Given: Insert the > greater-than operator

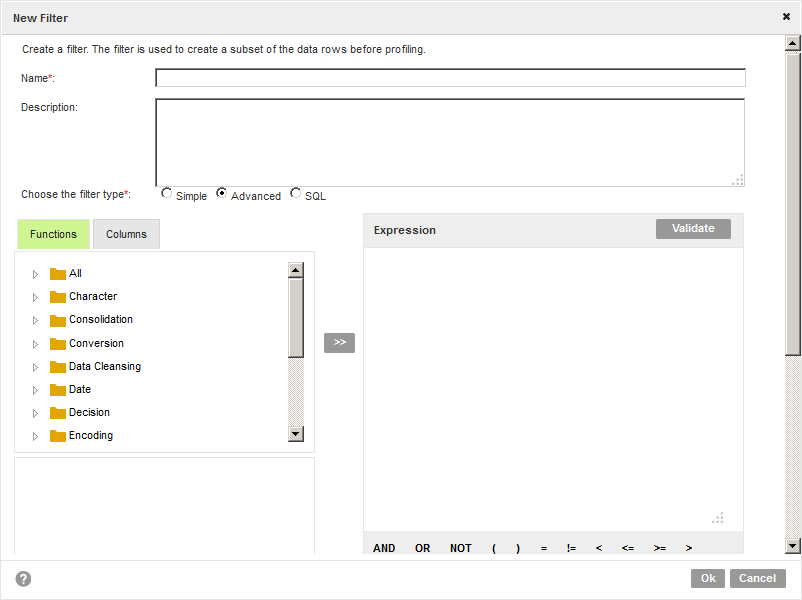Looking at the screenshot, I should [689, 548].
